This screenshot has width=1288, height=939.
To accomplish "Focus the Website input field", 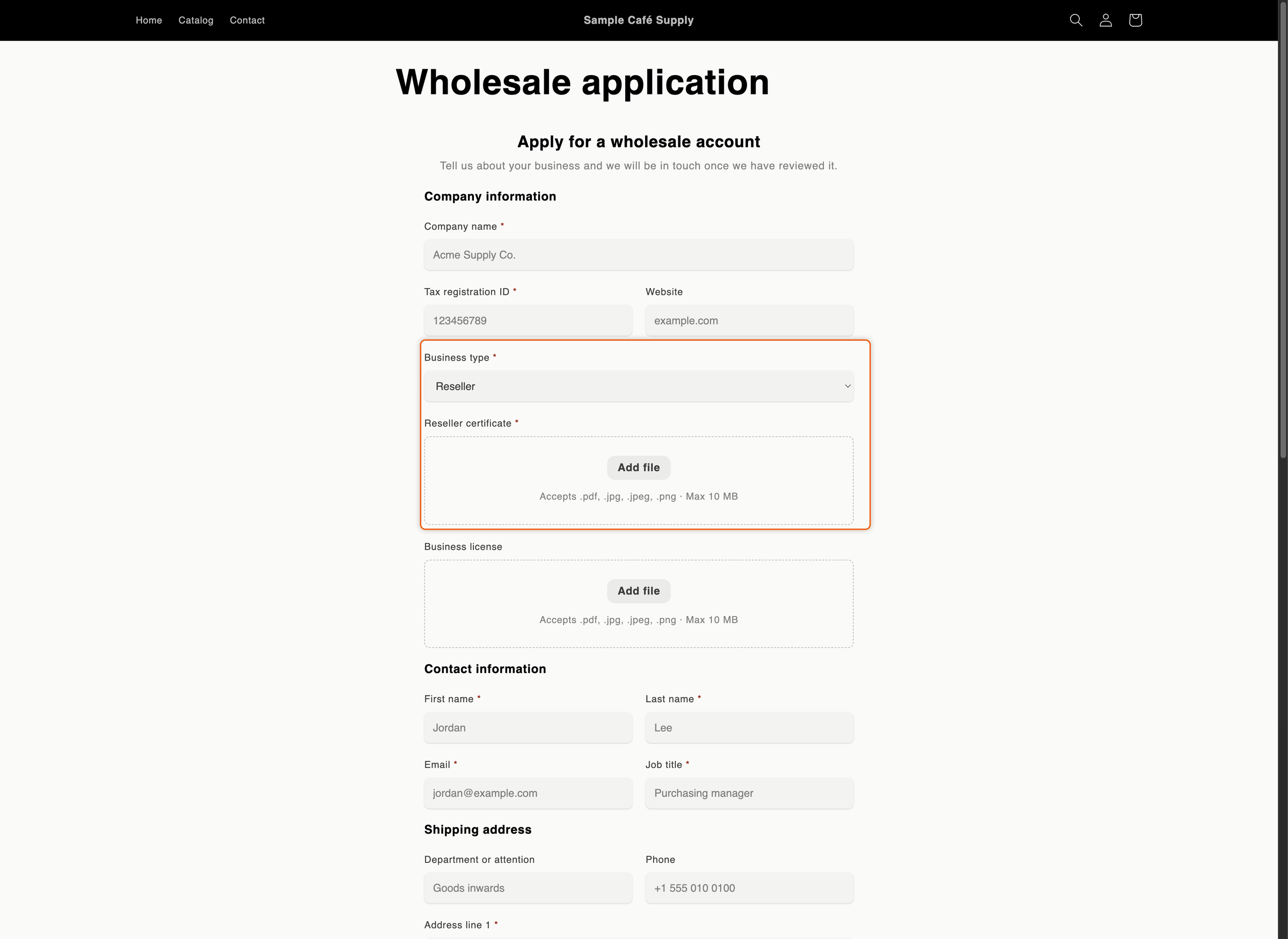I will point(749,320).
